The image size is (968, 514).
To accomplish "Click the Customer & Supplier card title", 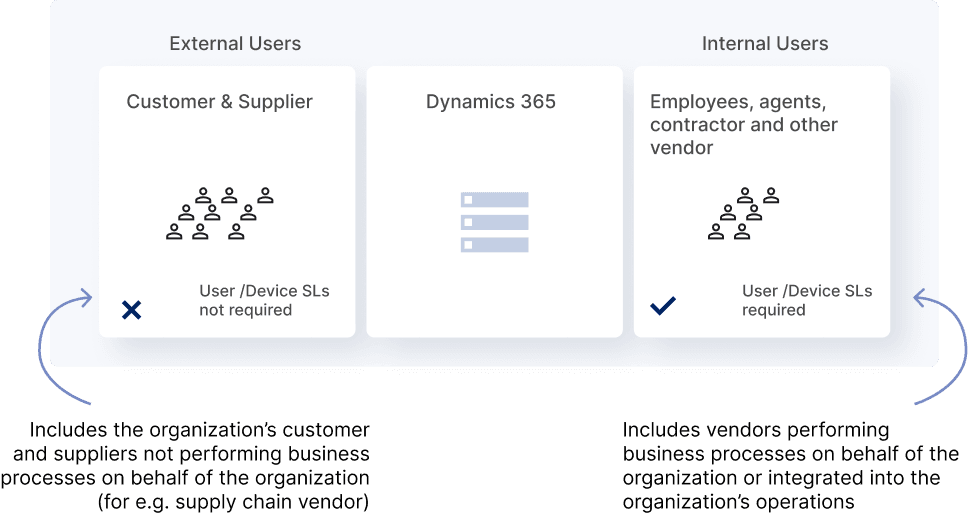I will coord(219,102).
